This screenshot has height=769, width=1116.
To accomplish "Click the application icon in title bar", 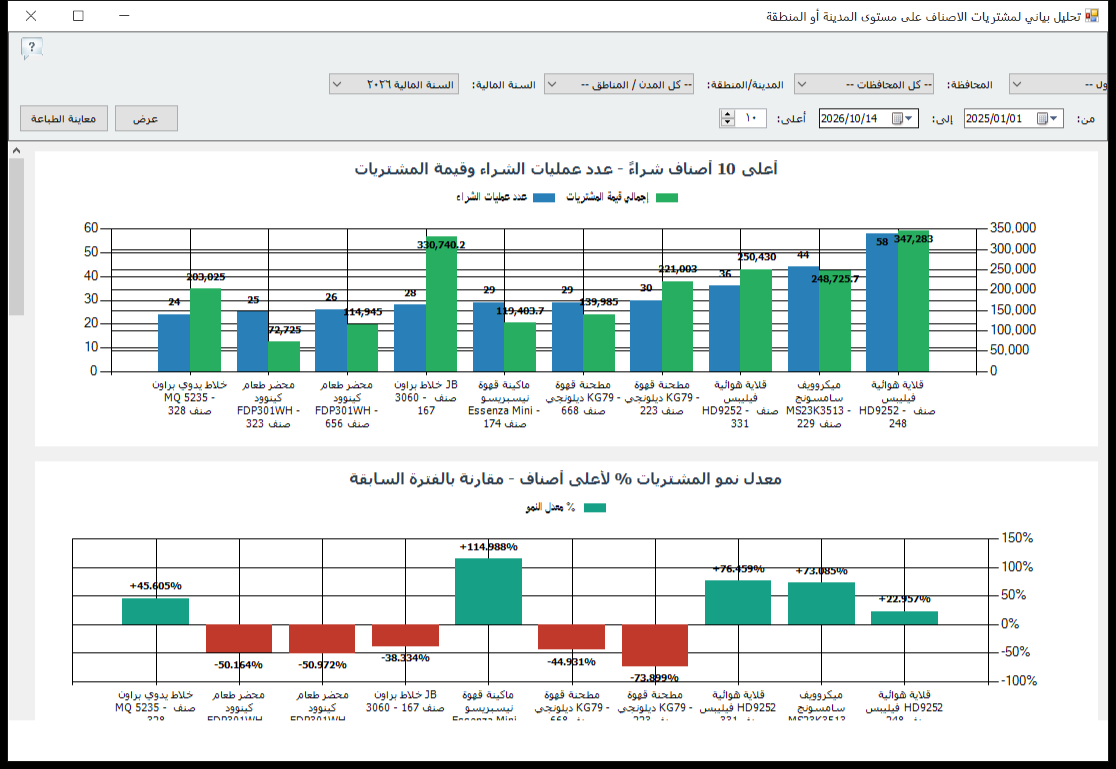I will coord(1091,16).
